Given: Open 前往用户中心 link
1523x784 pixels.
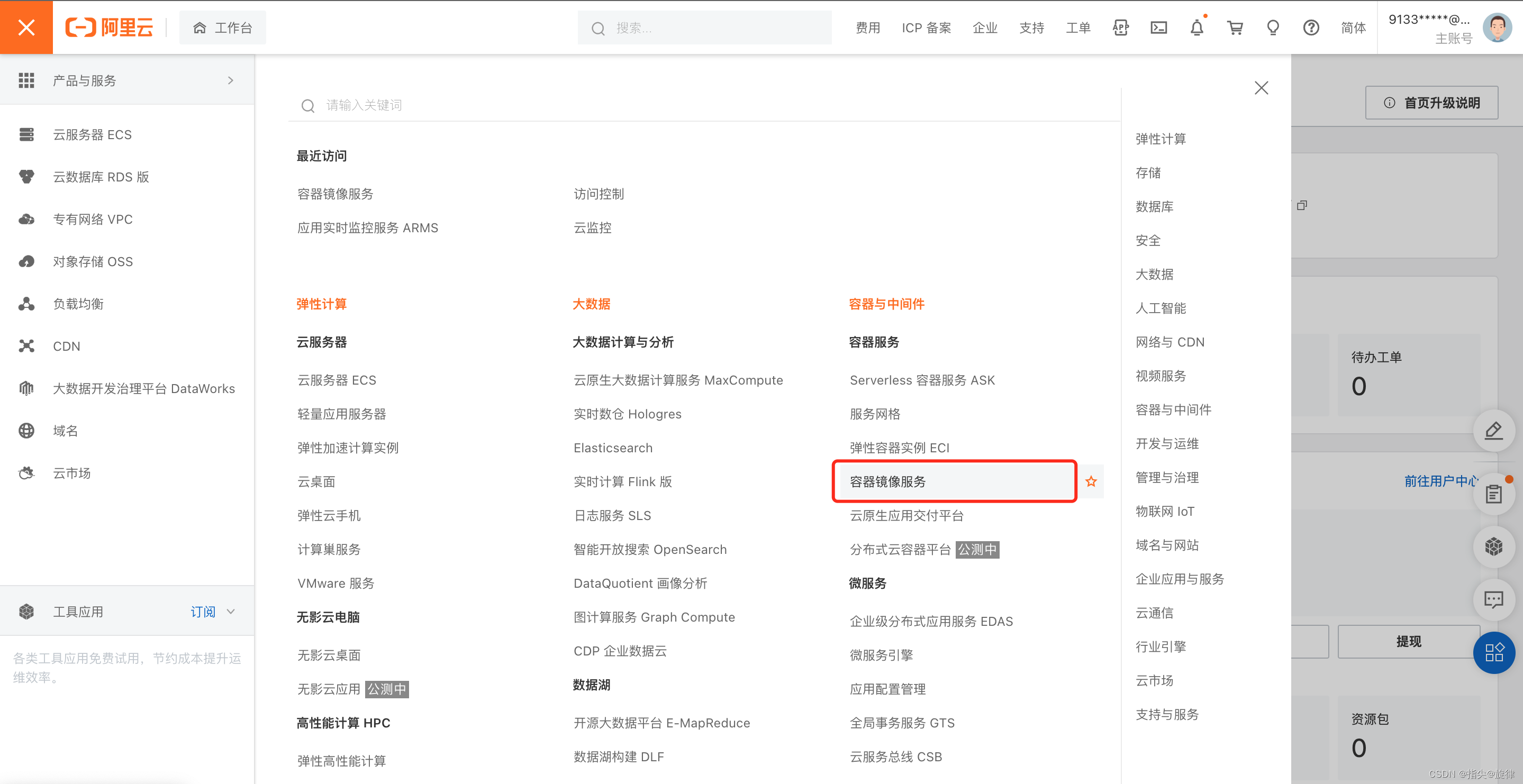Looking at the screenshot, I should pos(1441,481).
